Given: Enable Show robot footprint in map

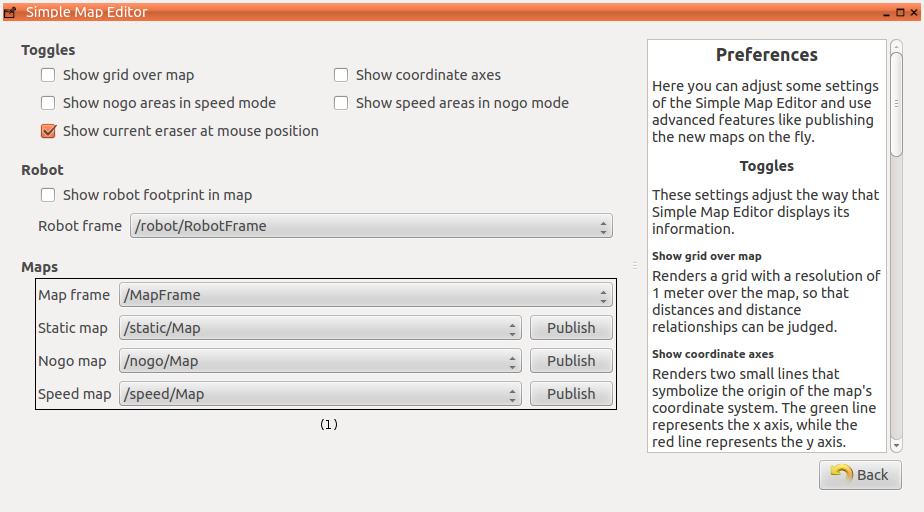Looking at the screenshot, I should coord(48,195).
